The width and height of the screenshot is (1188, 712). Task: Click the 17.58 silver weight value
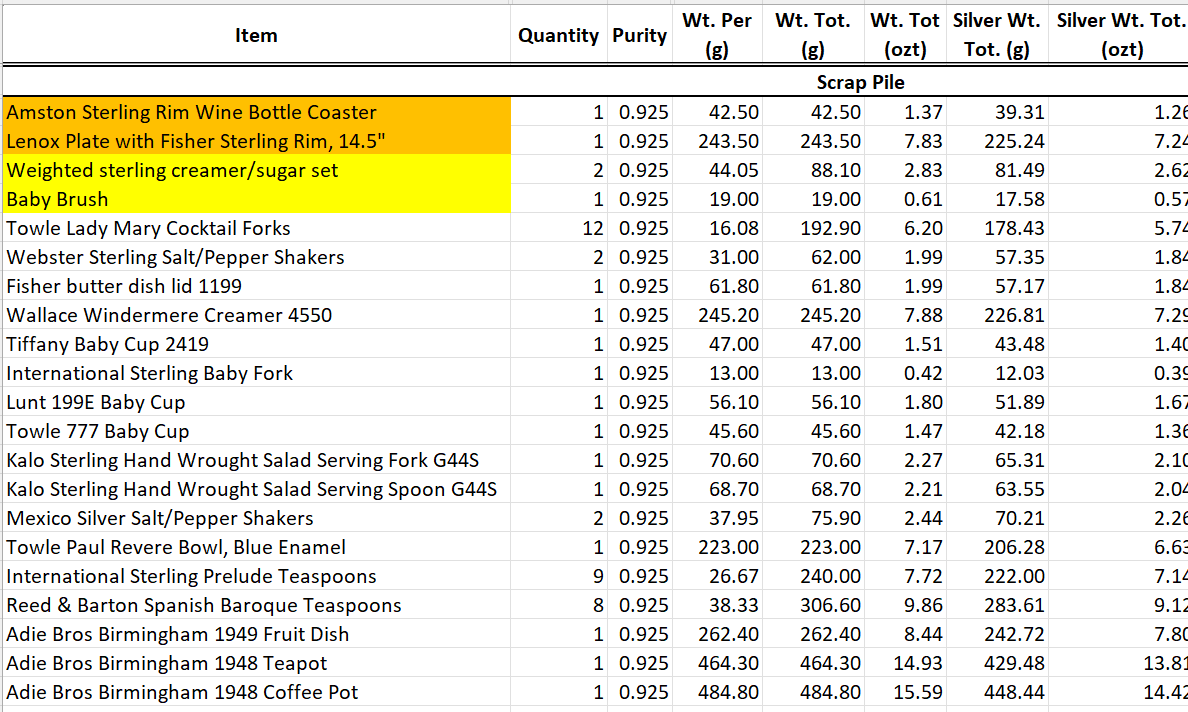pyautogui.click(x=1020, y=199)
